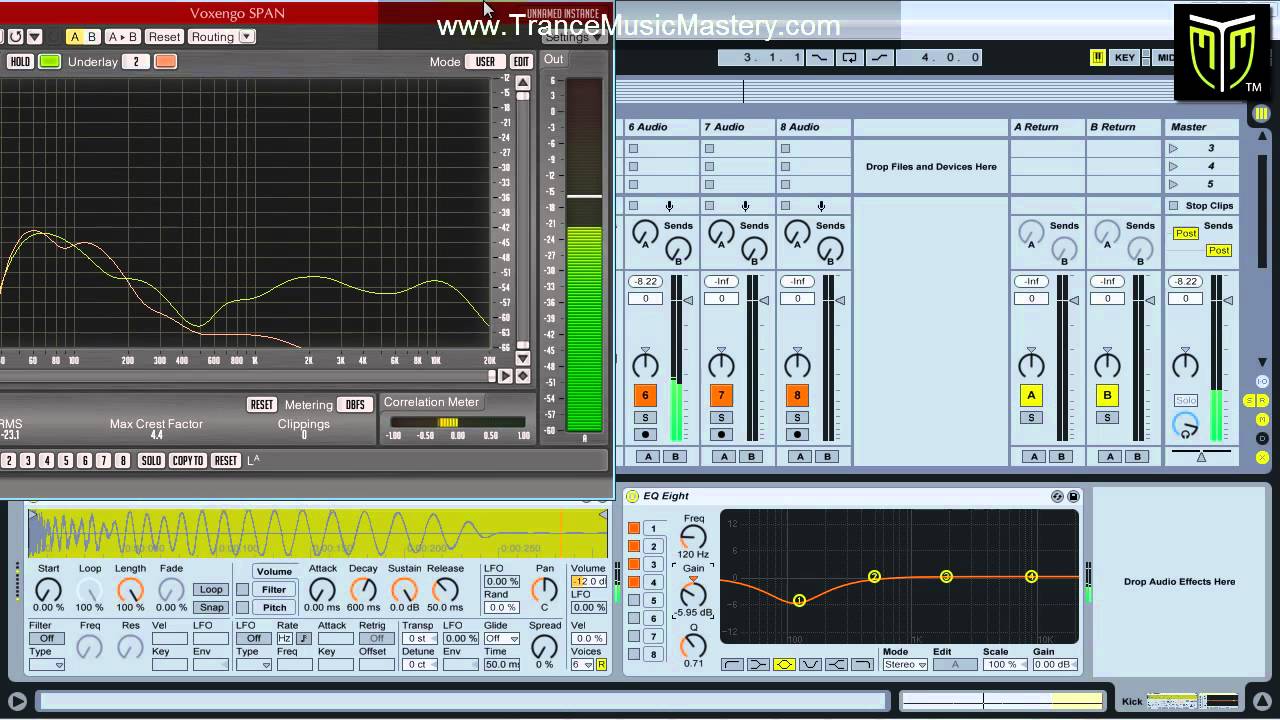
Task: Enable EQ Eight band 8 activator
Action: pos(634,654)
